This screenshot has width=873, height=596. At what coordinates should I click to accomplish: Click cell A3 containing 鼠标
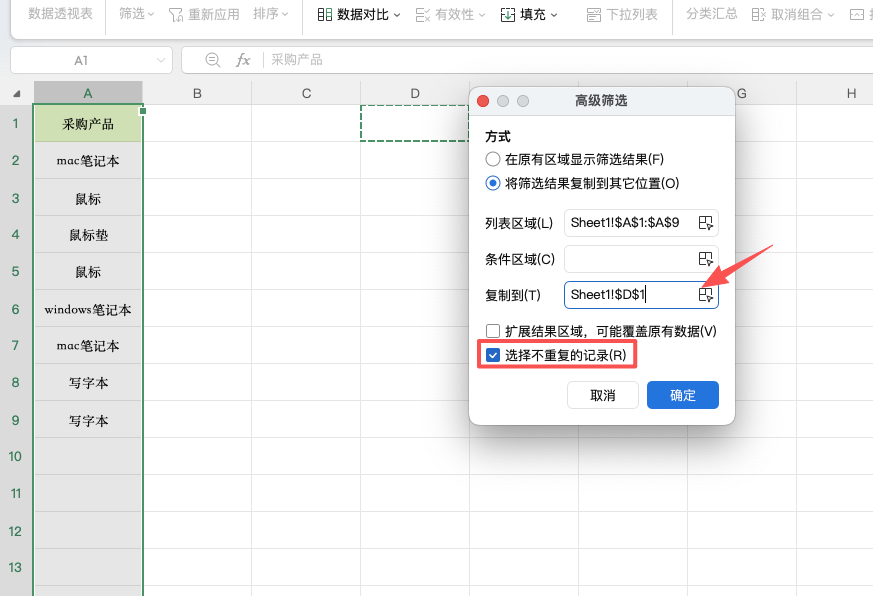coord(88,198)
